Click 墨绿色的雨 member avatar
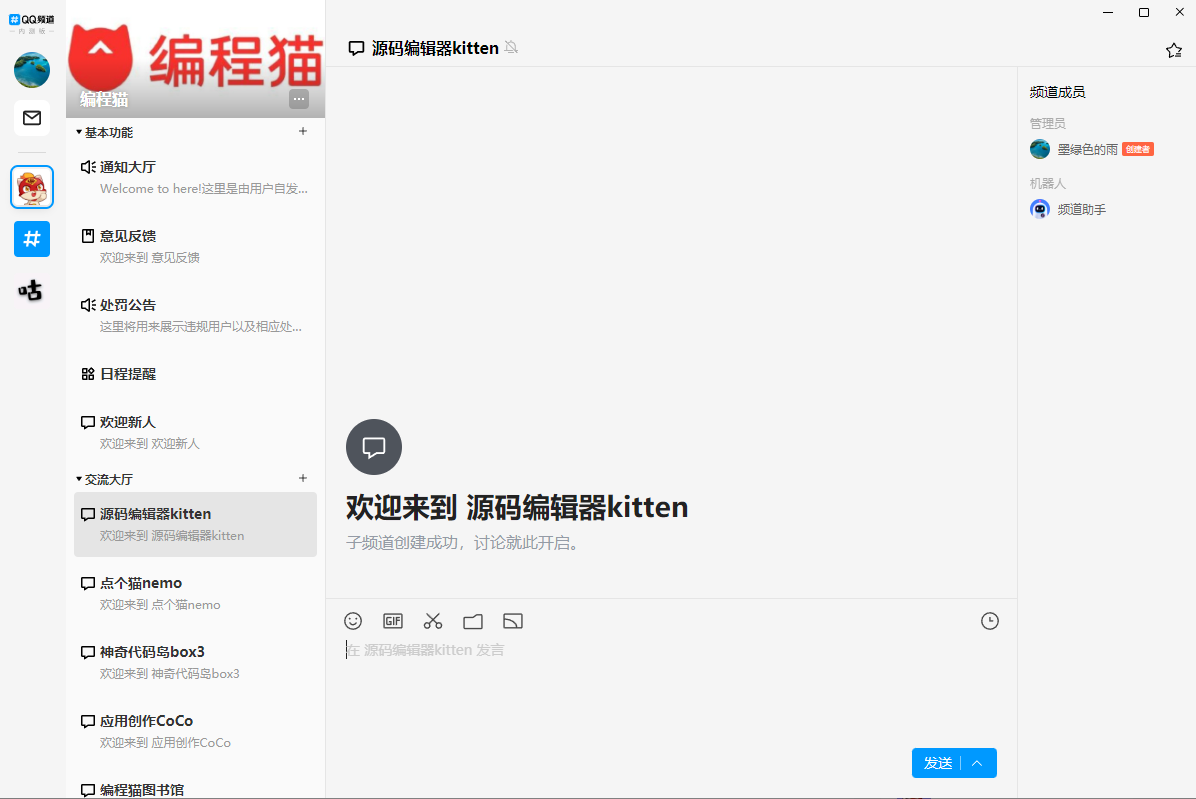1196x799 pixels. (1040, 149)
